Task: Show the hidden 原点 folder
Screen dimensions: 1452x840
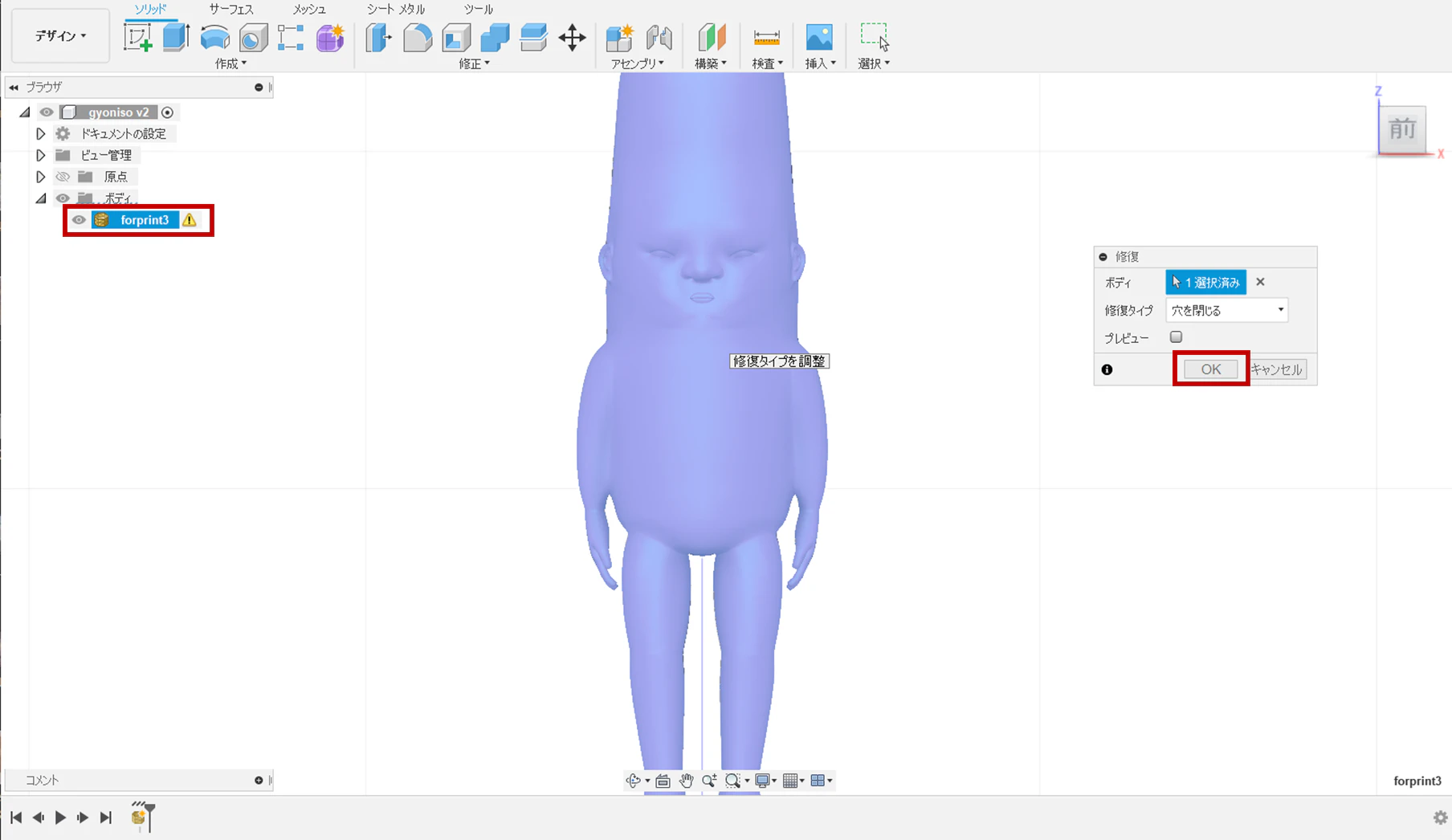Action: 63,177
